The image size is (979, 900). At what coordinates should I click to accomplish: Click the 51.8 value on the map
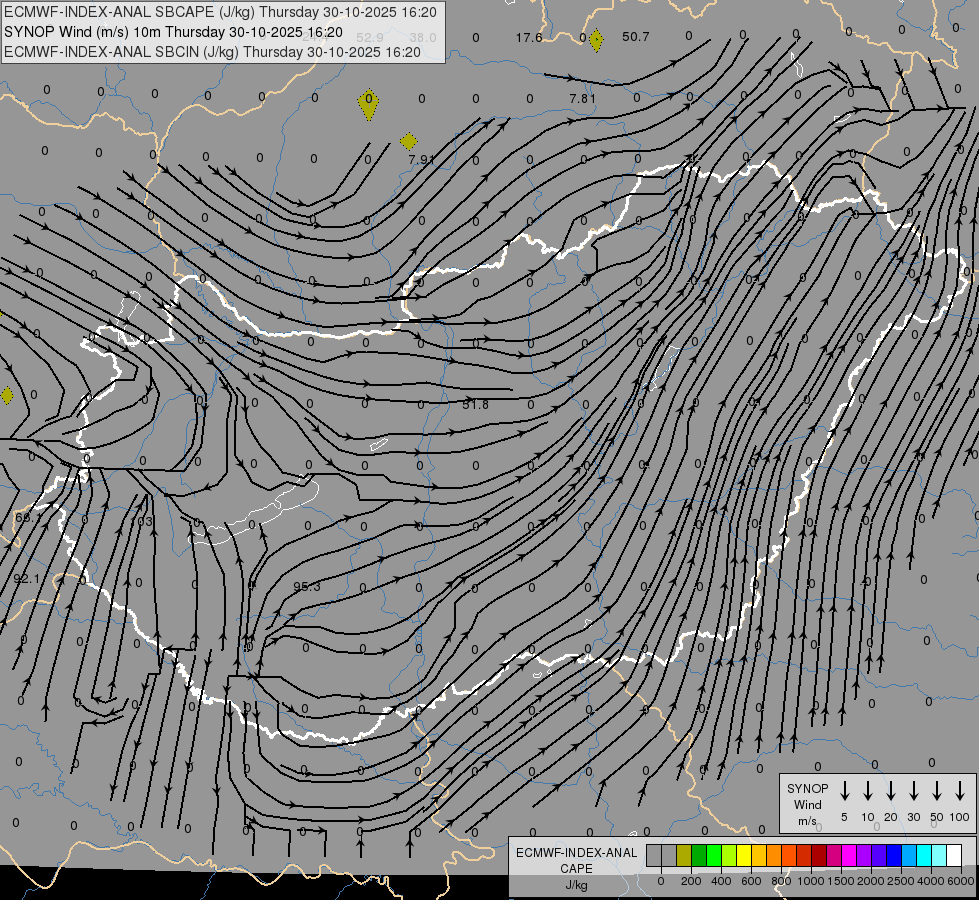[x=476, y=405]
